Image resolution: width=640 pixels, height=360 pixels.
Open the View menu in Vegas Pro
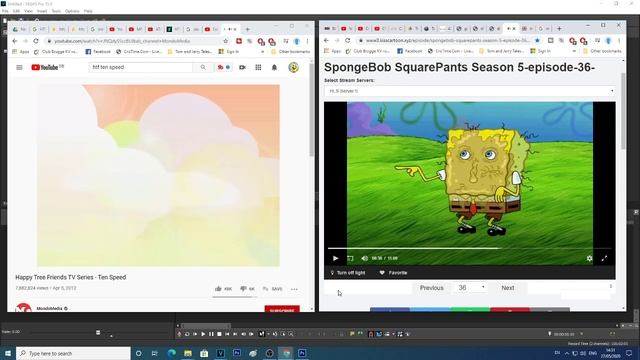point(28,11)
